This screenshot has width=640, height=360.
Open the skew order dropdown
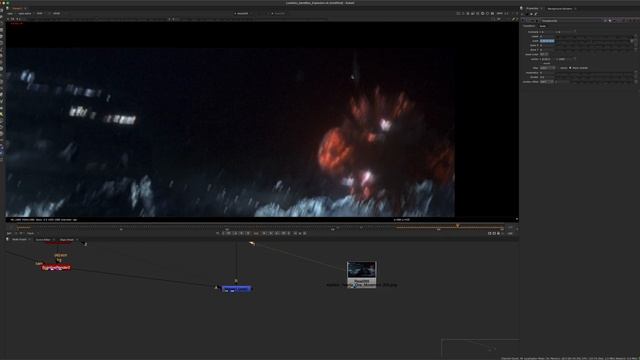544,54
